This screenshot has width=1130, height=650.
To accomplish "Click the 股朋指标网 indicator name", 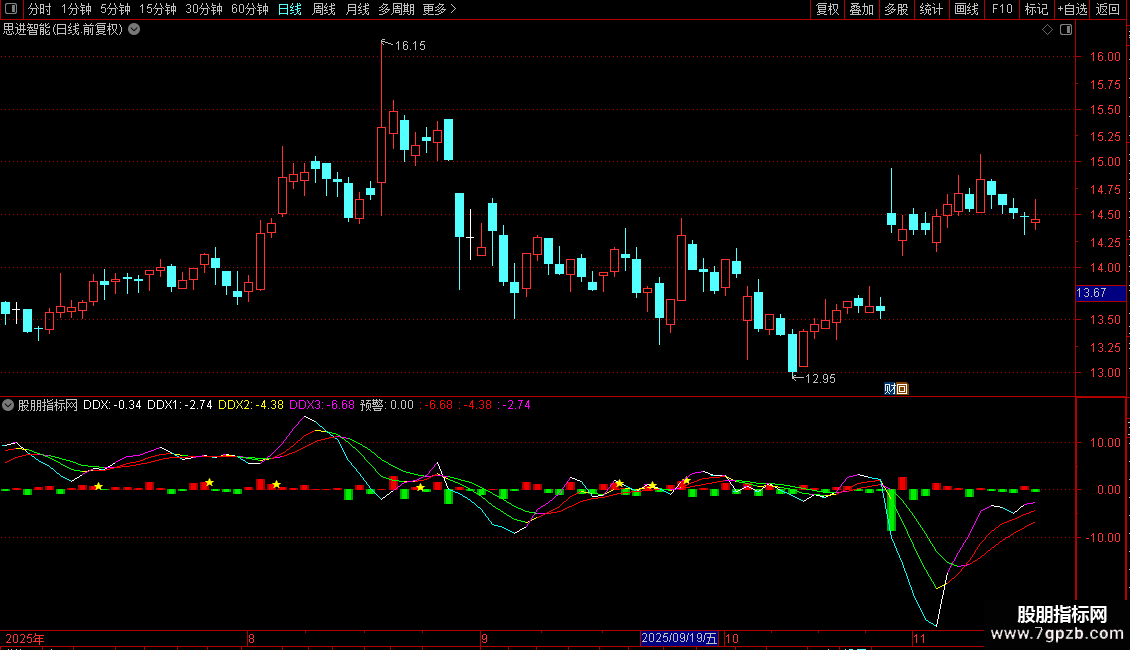I will pos(48,405).
